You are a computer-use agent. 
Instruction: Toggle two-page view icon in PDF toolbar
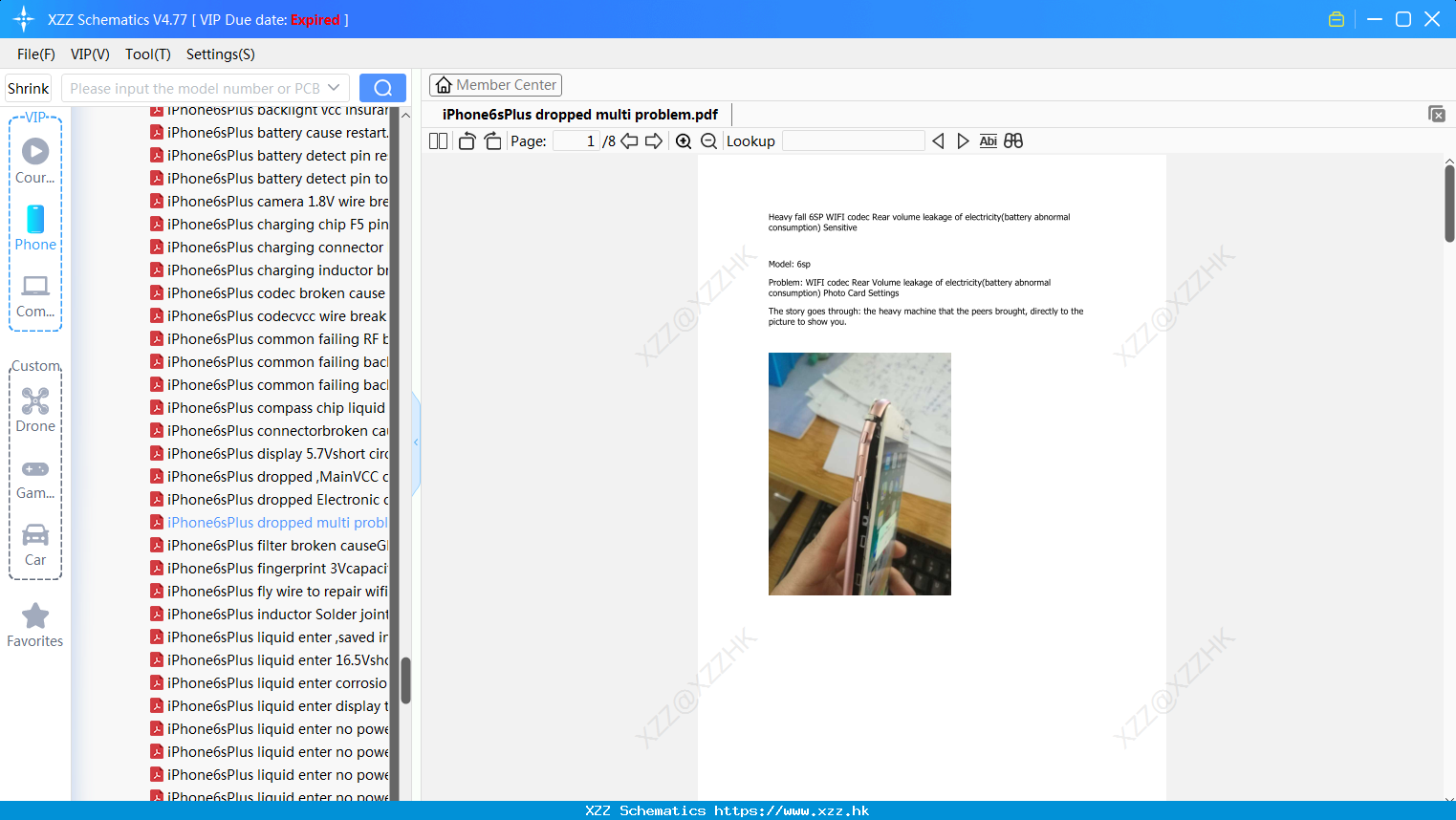pos(438,141)
